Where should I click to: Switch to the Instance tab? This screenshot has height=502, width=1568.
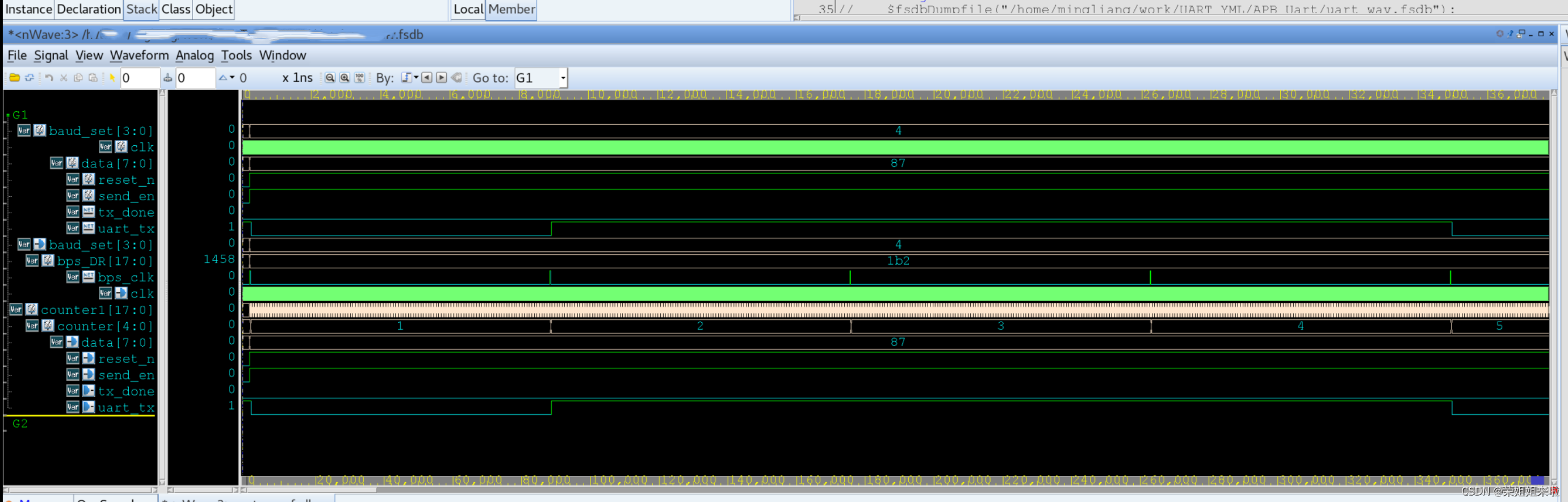28,9
